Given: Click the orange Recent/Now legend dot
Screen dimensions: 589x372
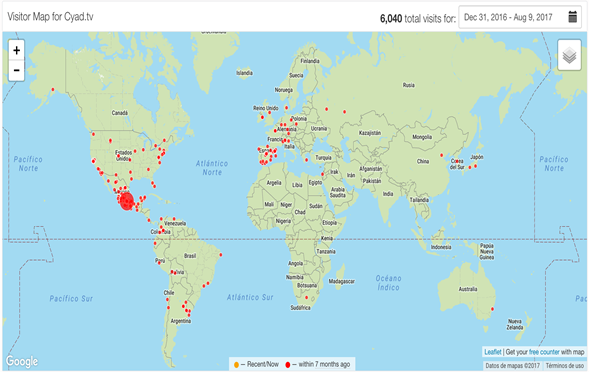Looking at the screenshot, I should (236, 364).
